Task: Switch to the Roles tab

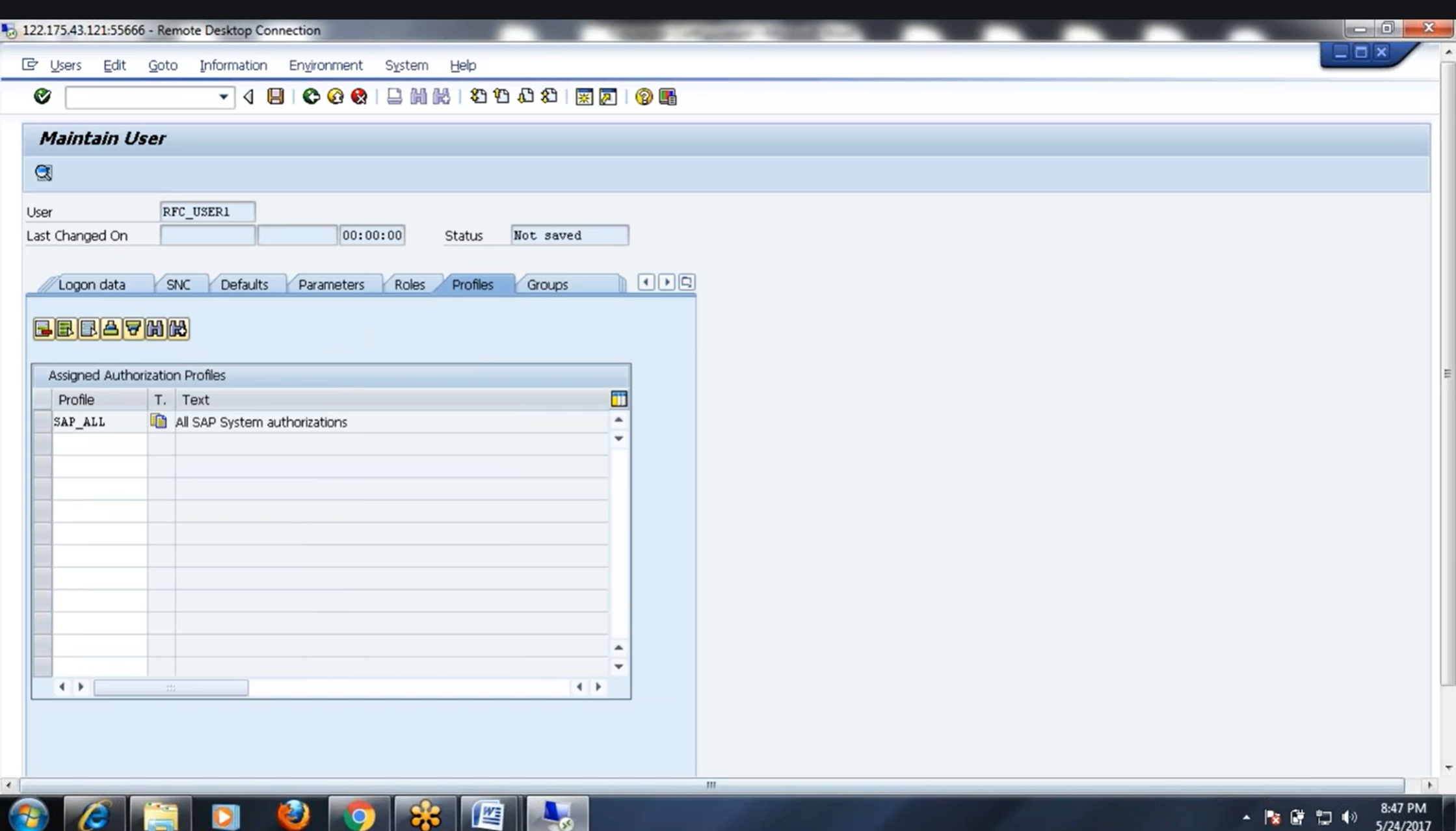Action: [410, 284]
